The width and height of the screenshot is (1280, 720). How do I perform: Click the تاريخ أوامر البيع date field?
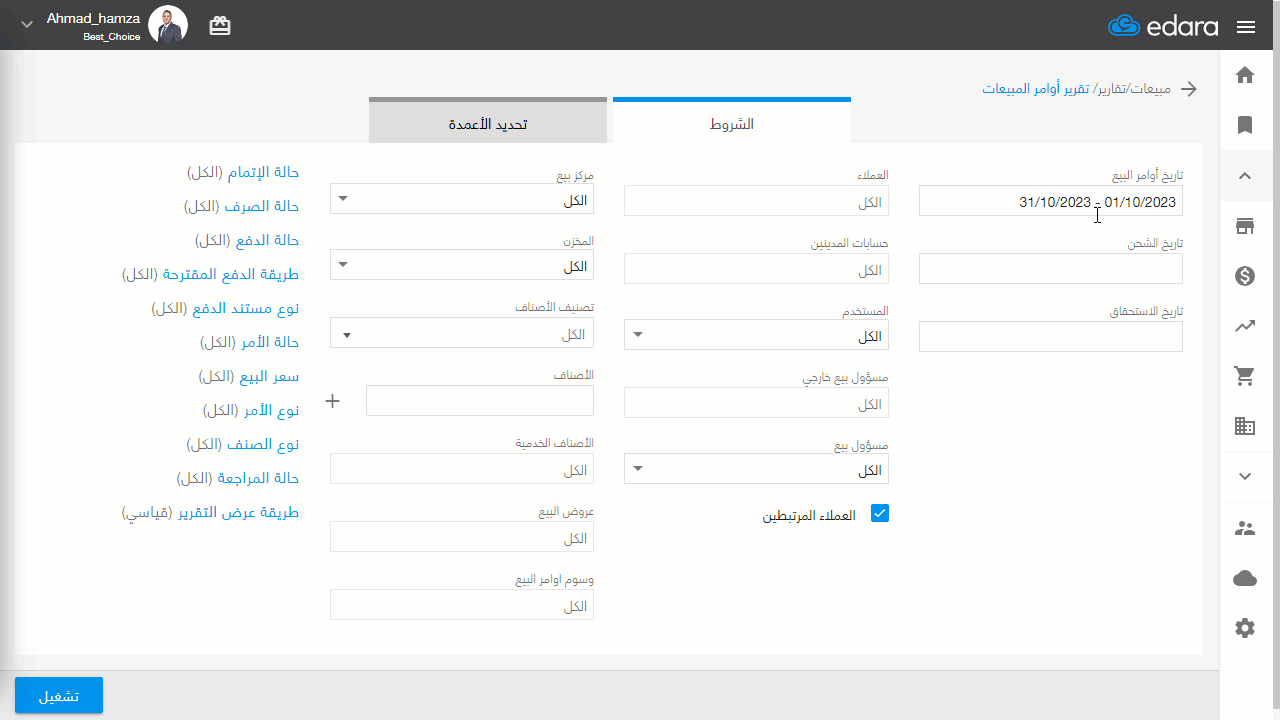[x=1051, y=201]
